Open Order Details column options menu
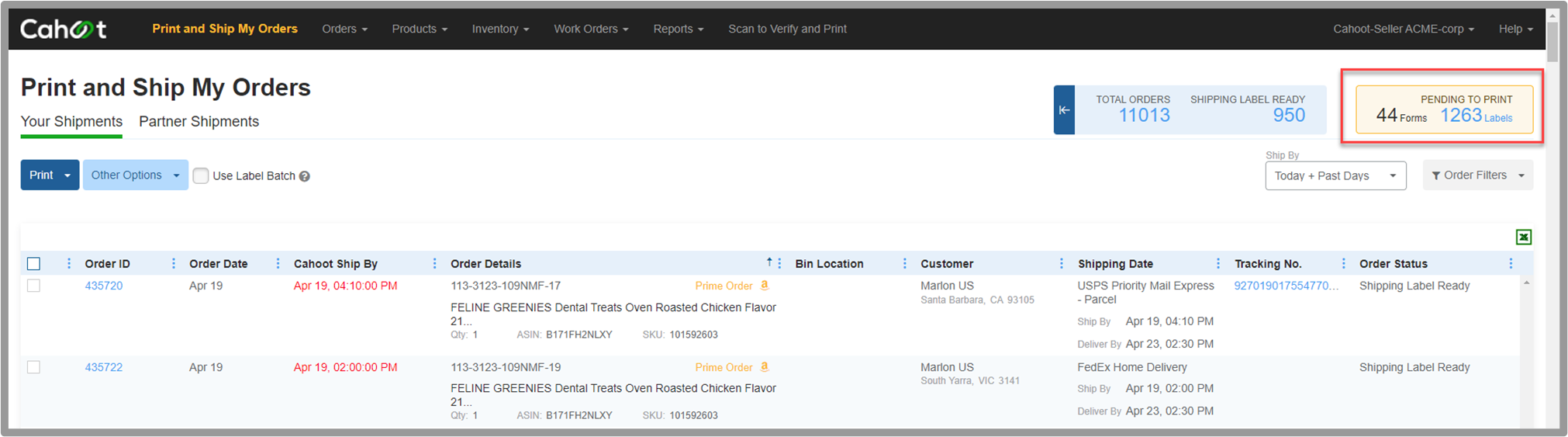 779,263
